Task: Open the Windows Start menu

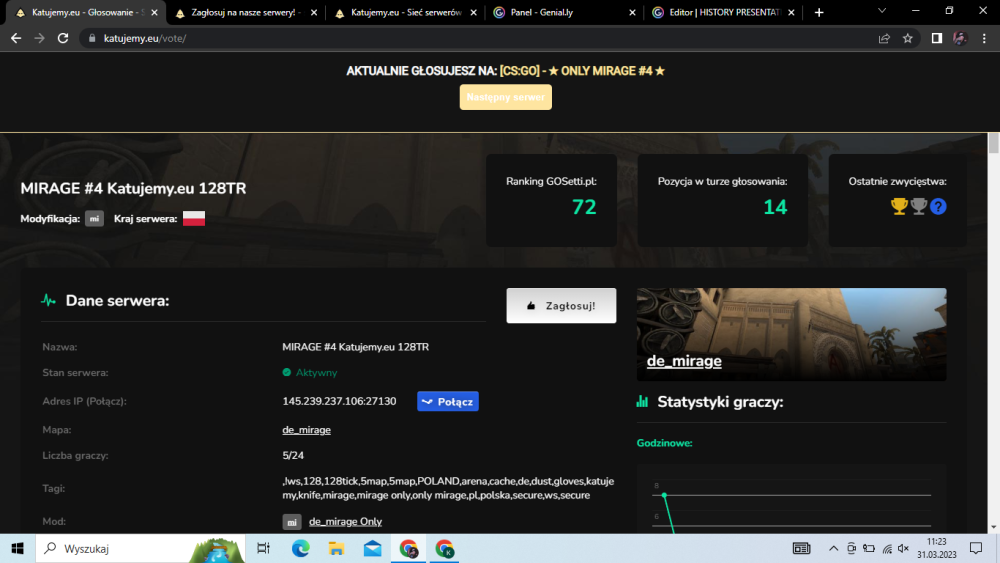Action: tap(17, 548)
